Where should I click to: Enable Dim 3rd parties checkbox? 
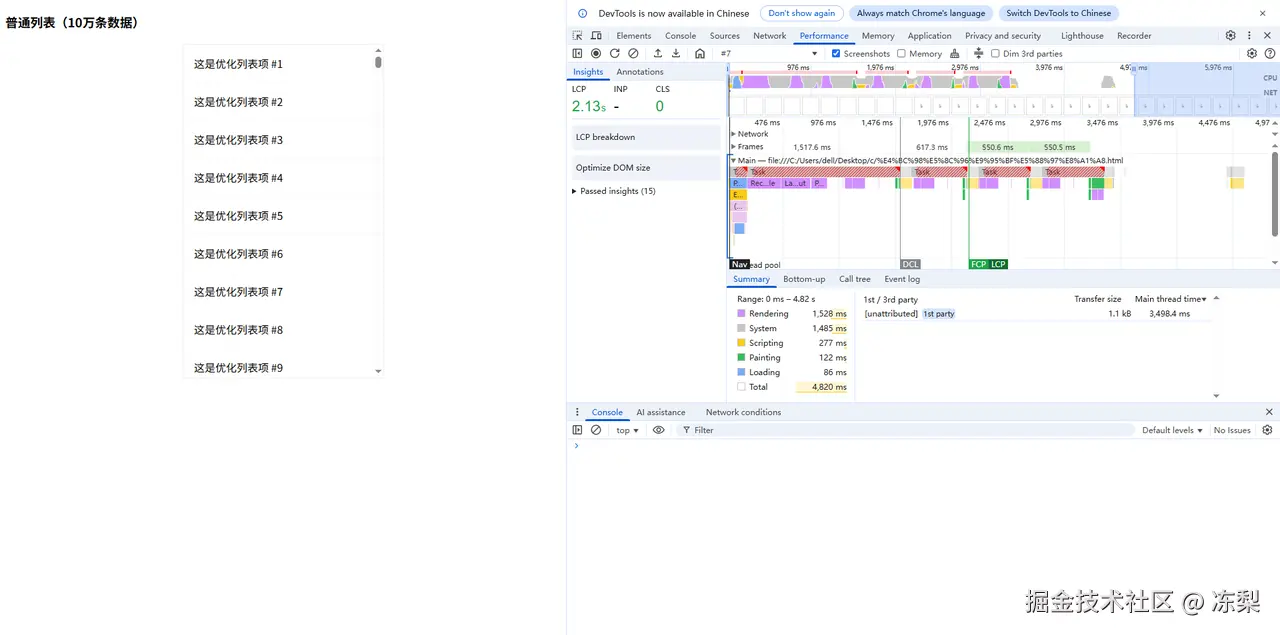click(995, 54)
